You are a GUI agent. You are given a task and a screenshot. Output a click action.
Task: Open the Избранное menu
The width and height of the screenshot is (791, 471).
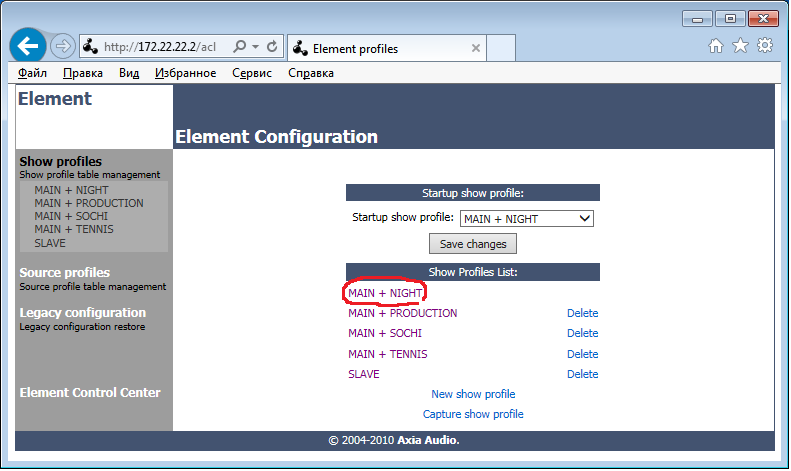tap(185, 73)
